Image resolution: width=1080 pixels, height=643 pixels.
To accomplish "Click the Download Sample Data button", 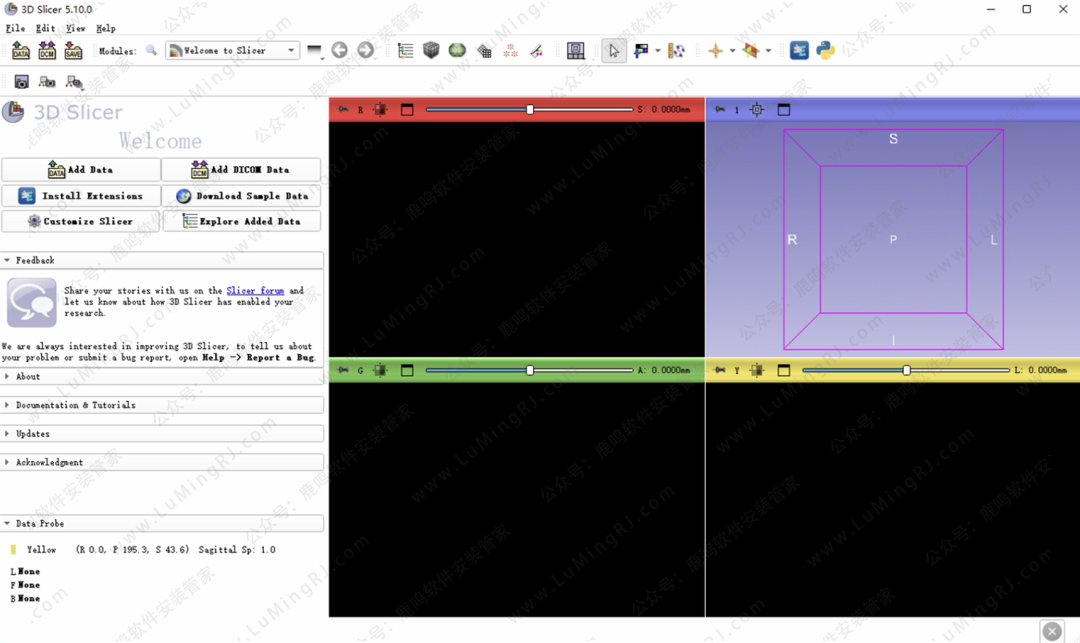I will pyautogui.click(x=241, y=196).
